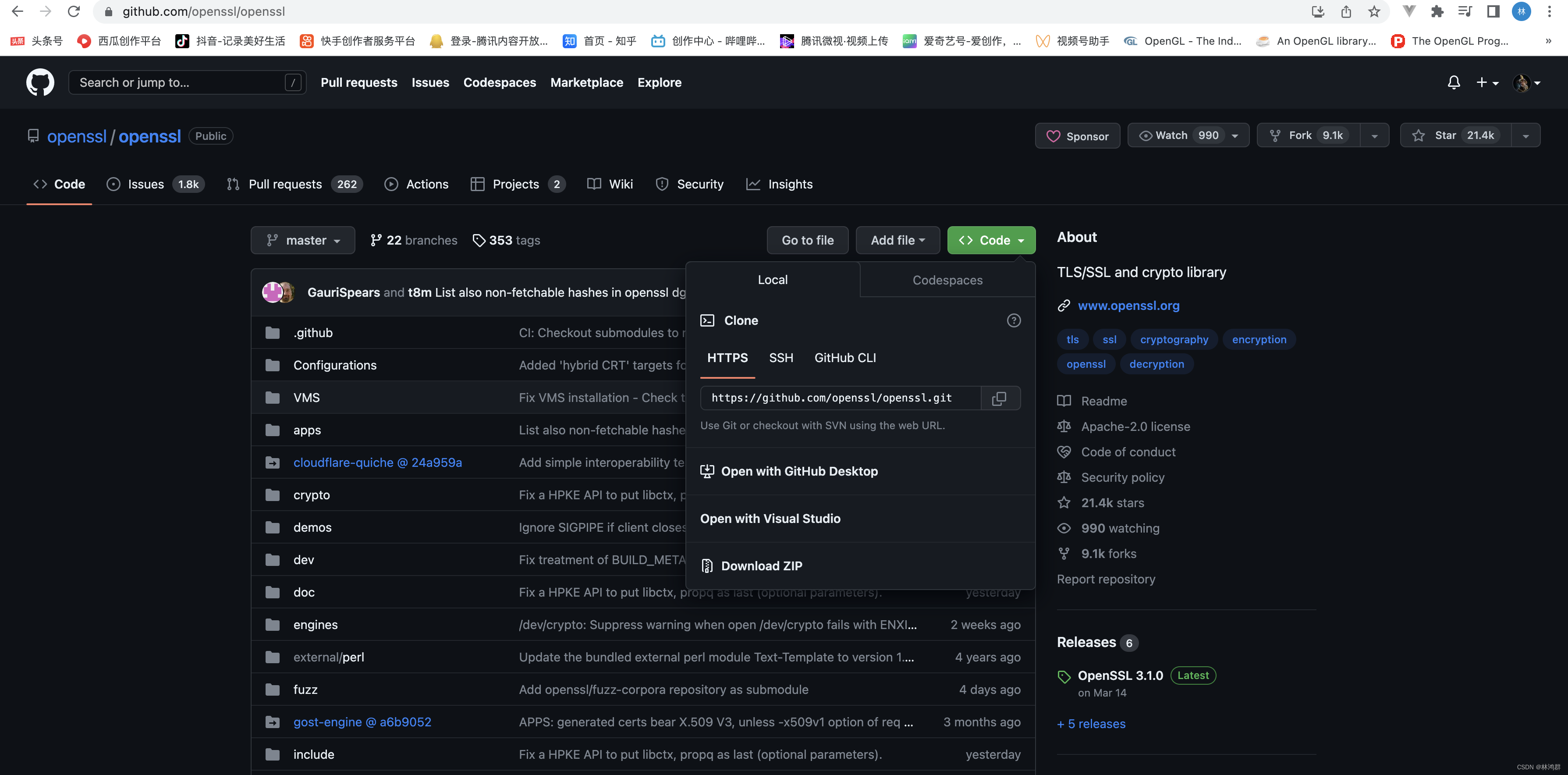The height and width of the screenshot is (775, 1568).
Task: Open + 5 releases link
Action: coord(1091,724)
